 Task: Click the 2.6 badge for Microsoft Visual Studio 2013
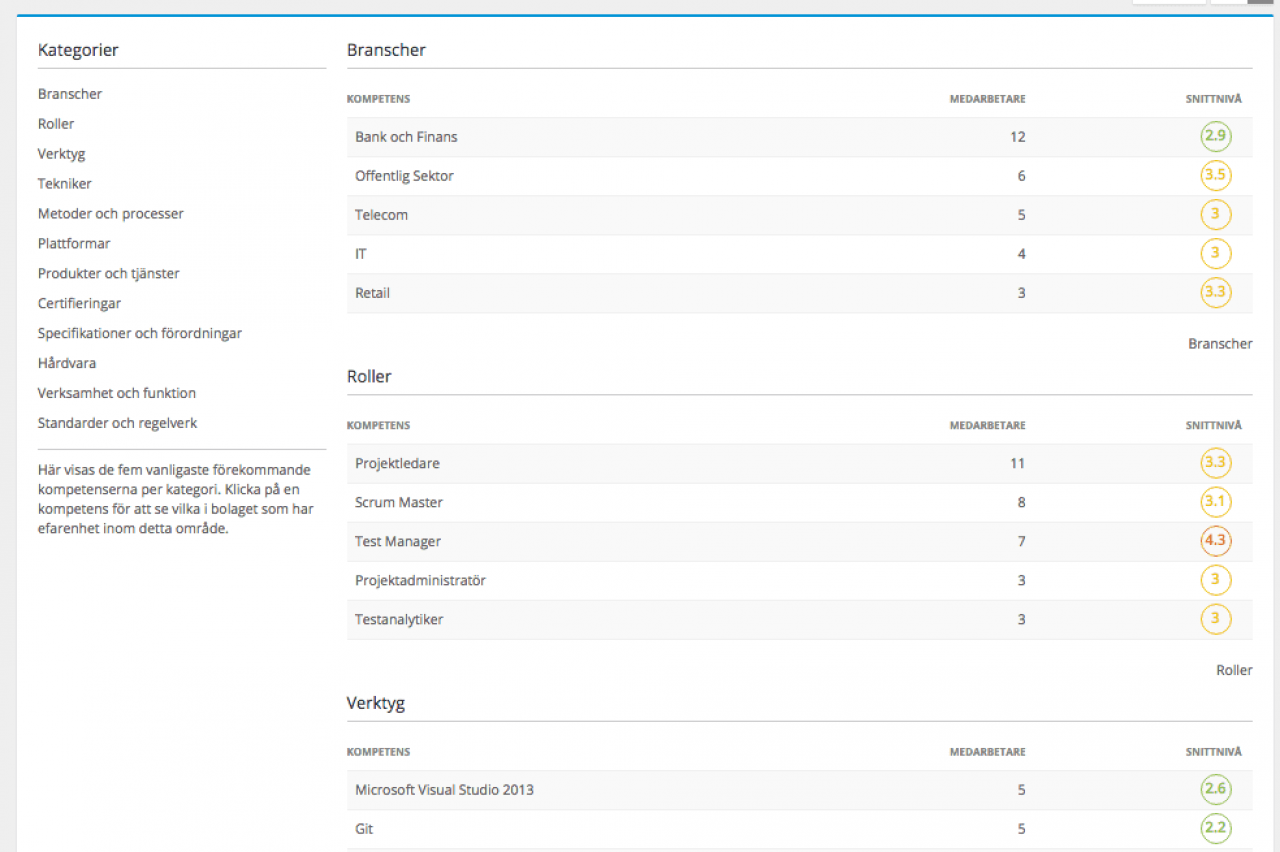(1215, 790)
